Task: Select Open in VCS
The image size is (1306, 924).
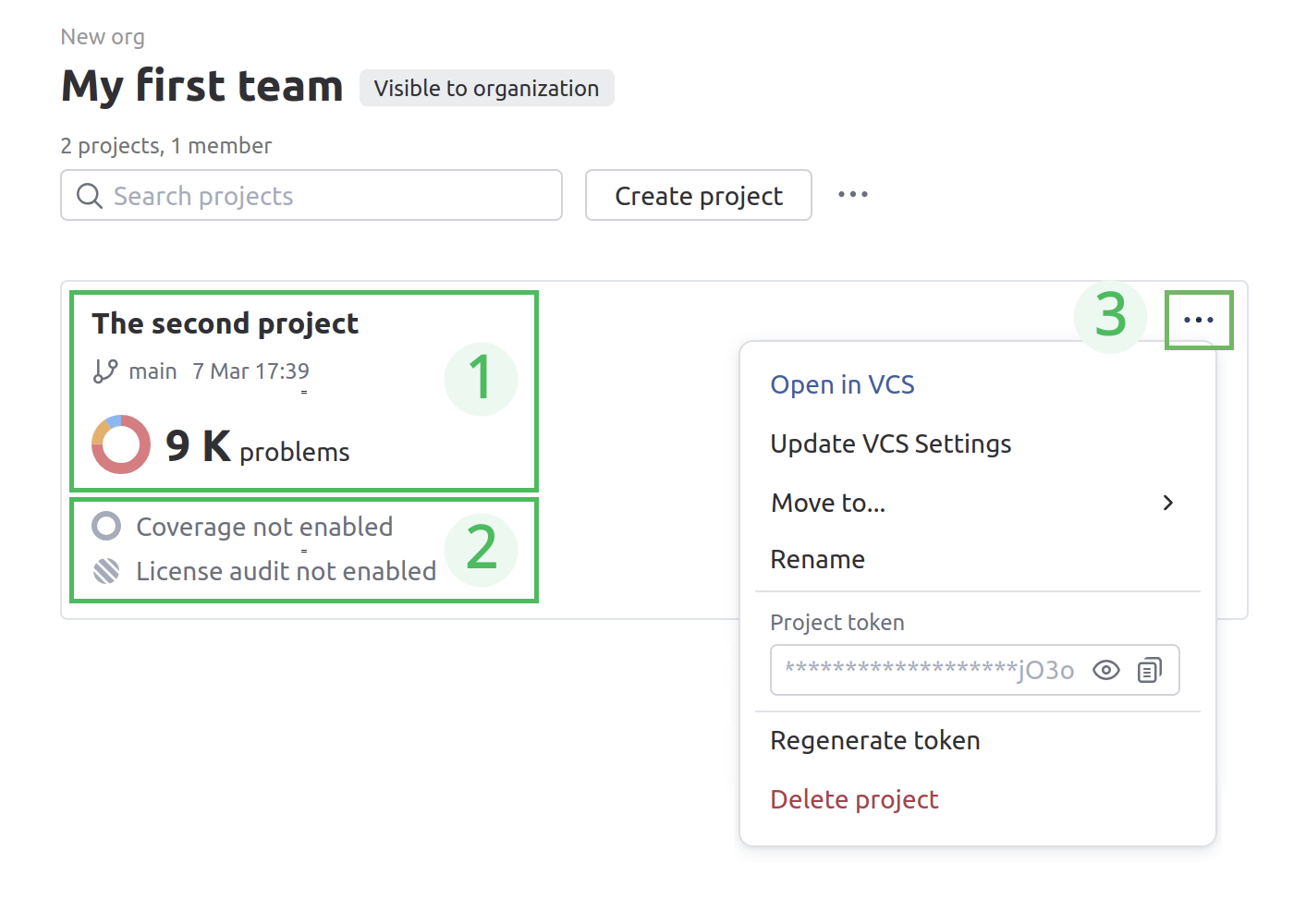Action: pos(842,384)
